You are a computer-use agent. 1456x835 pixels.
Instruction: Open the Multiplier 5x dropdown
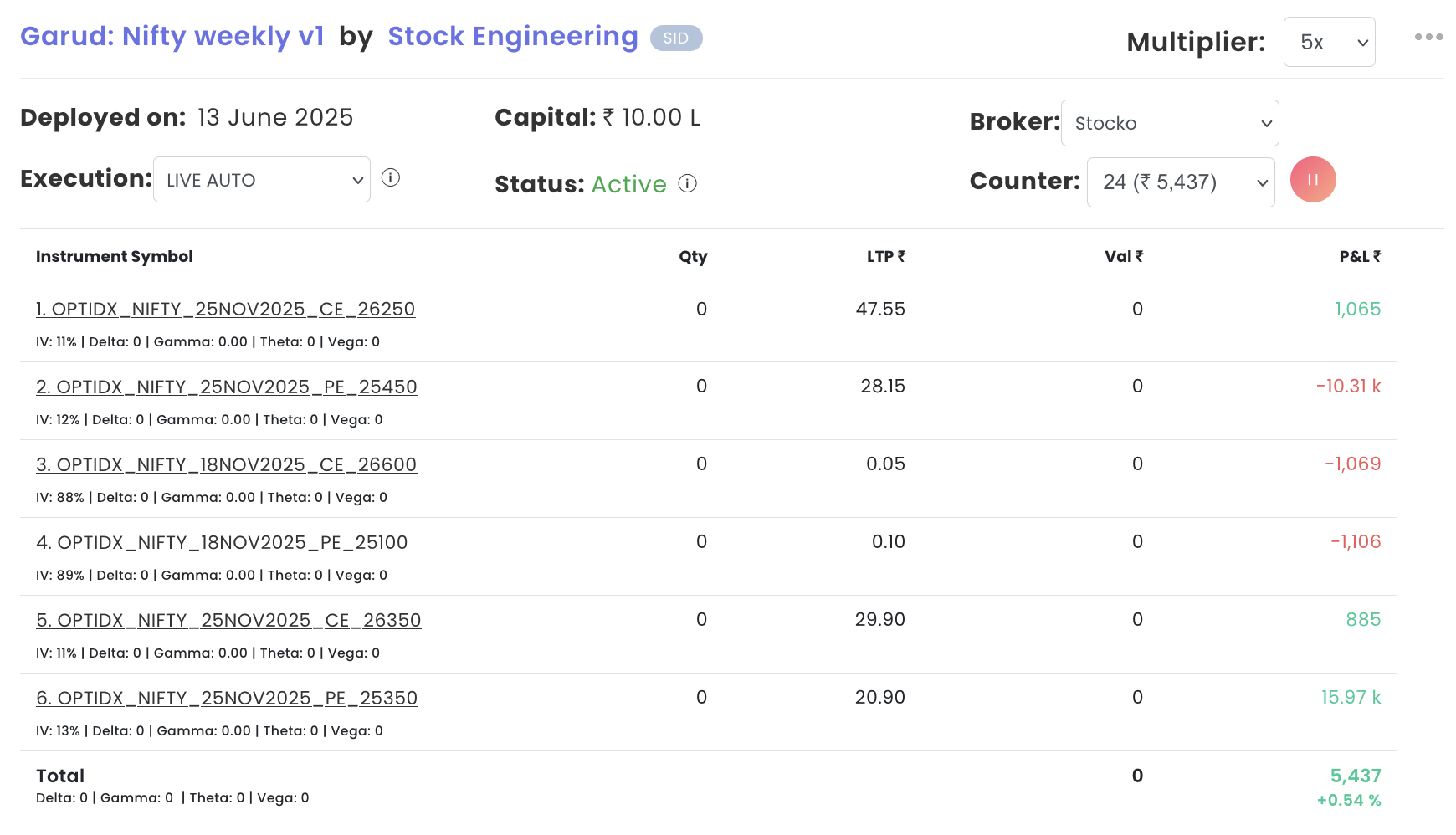coord(1329,42)
